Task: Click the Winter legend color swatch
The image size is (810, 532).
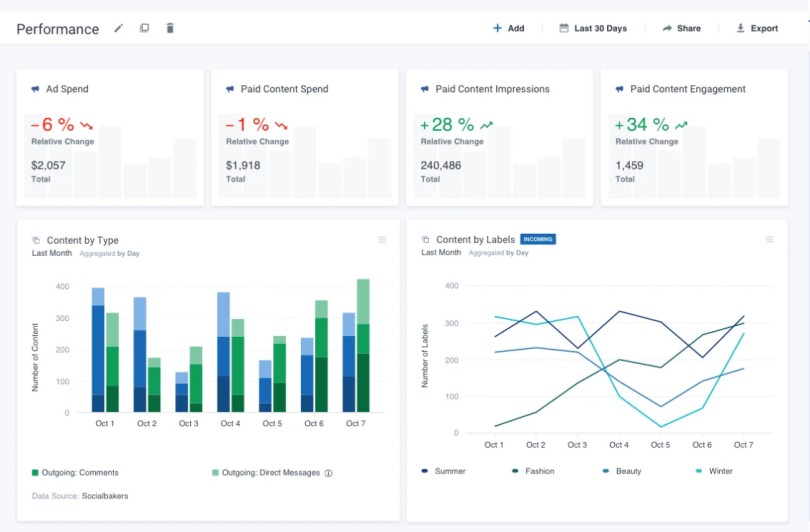Action: pyautogui.click(x=699, y=471)
